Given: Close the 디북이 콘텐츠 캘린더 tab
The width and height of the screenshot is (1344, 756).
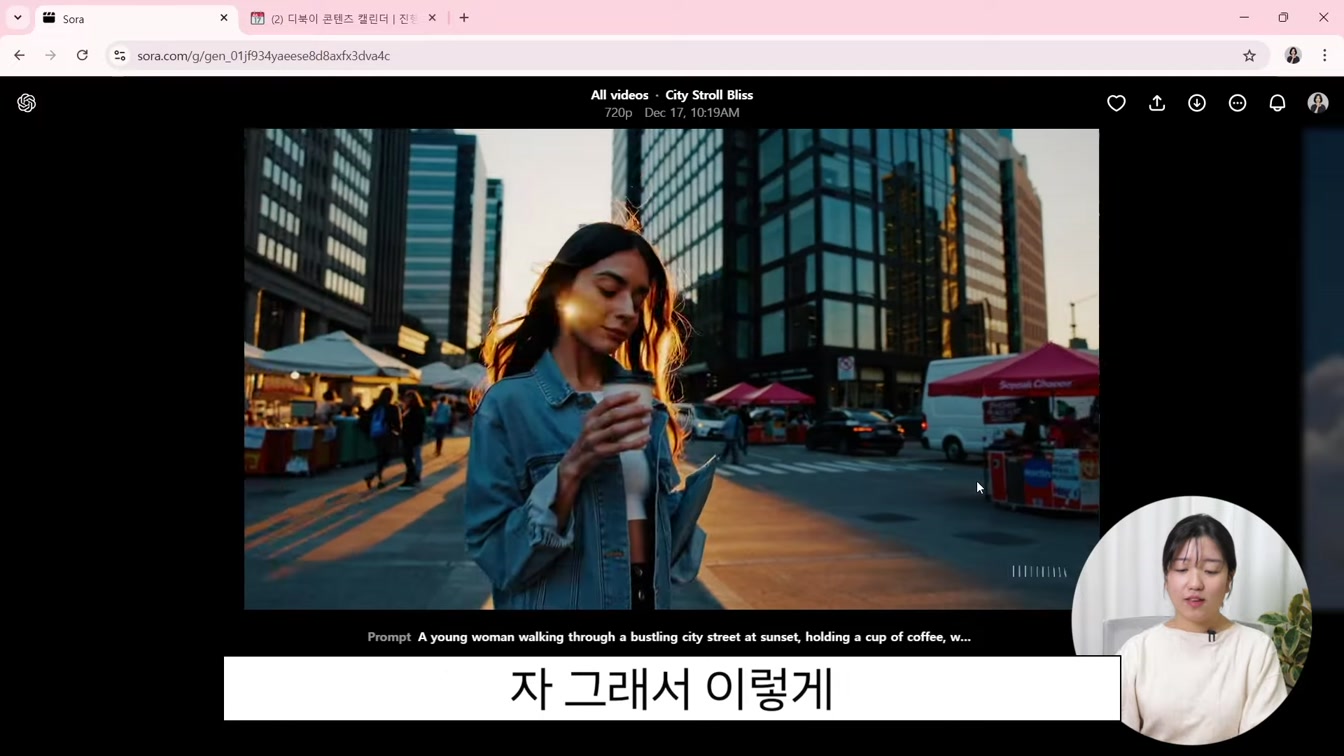Looking at the screenshot, I should [432, 18].
